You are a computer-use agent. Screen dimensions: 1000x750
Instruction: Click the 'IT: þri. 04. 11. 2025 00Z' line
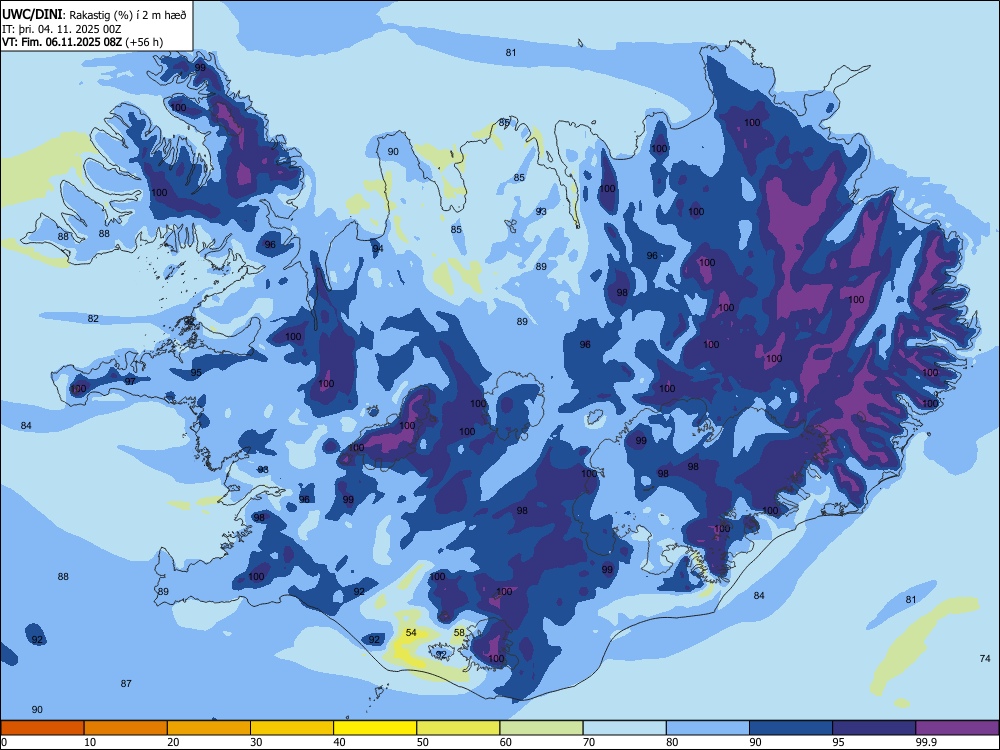(x=62, y=29)
